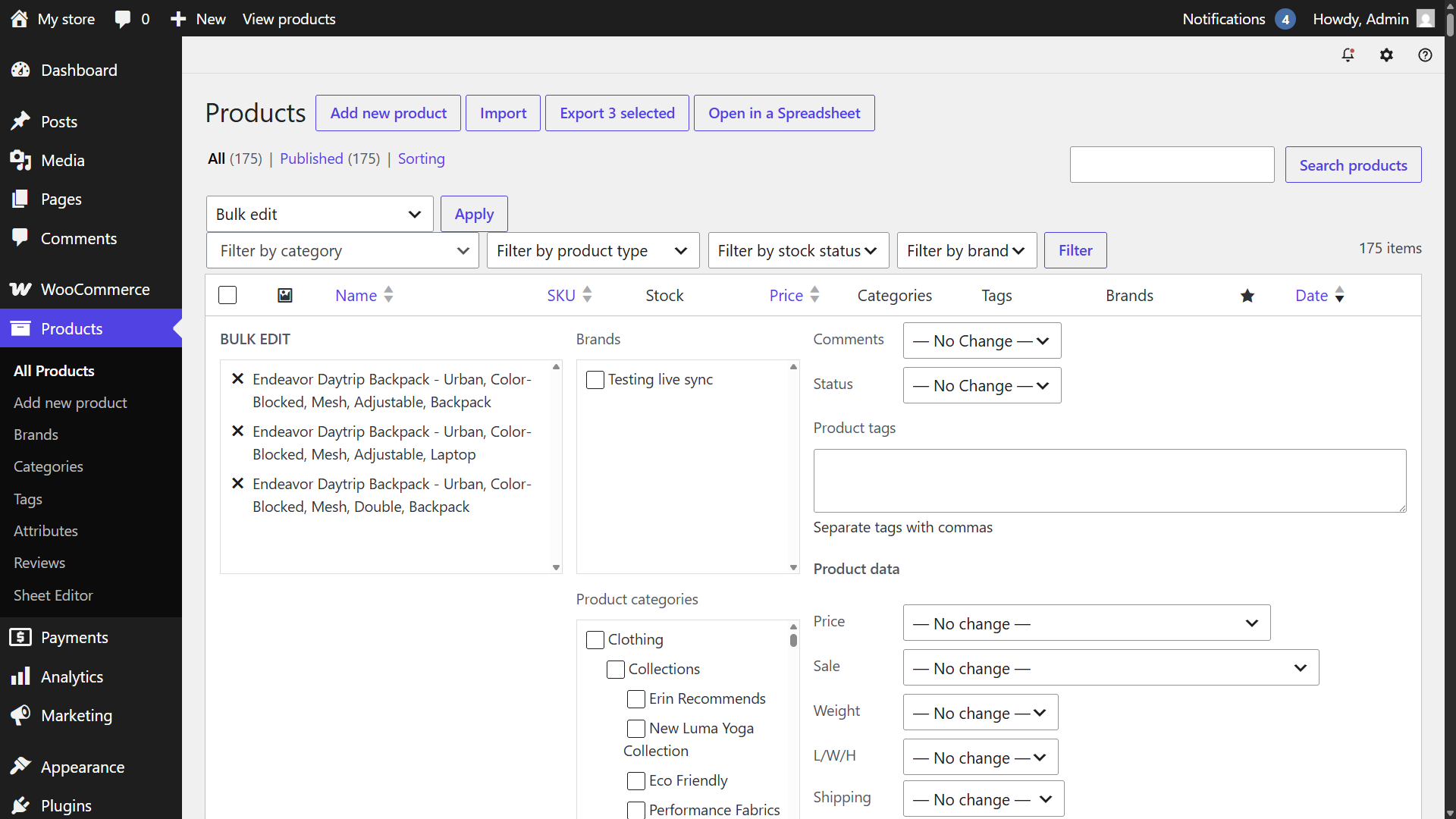Viewport: 1456px width, 819px height.
Task: Click the Posts pin icon
Action: point(20,121)
